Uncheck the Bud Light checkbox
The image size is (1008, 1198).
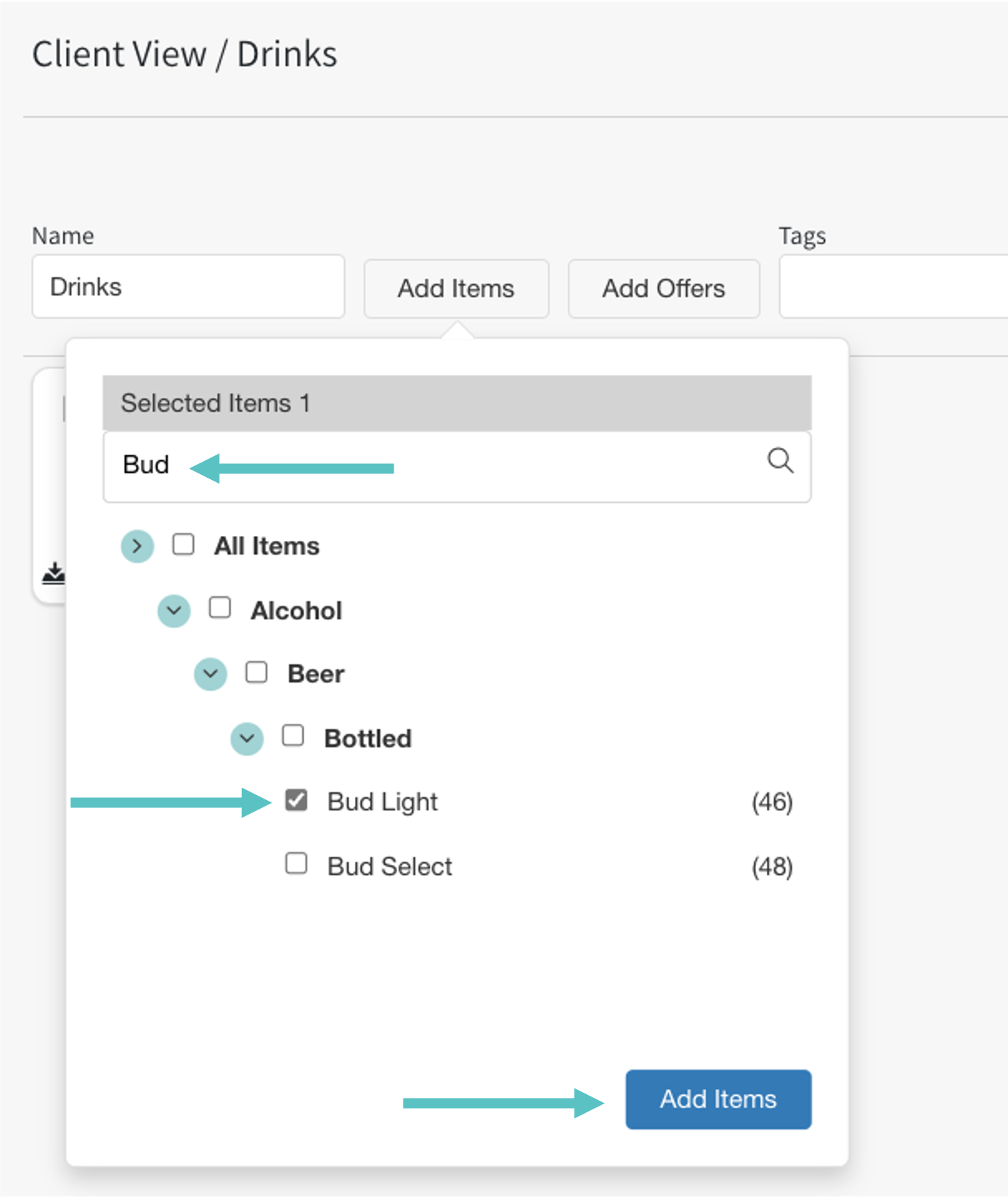point(296,800)
